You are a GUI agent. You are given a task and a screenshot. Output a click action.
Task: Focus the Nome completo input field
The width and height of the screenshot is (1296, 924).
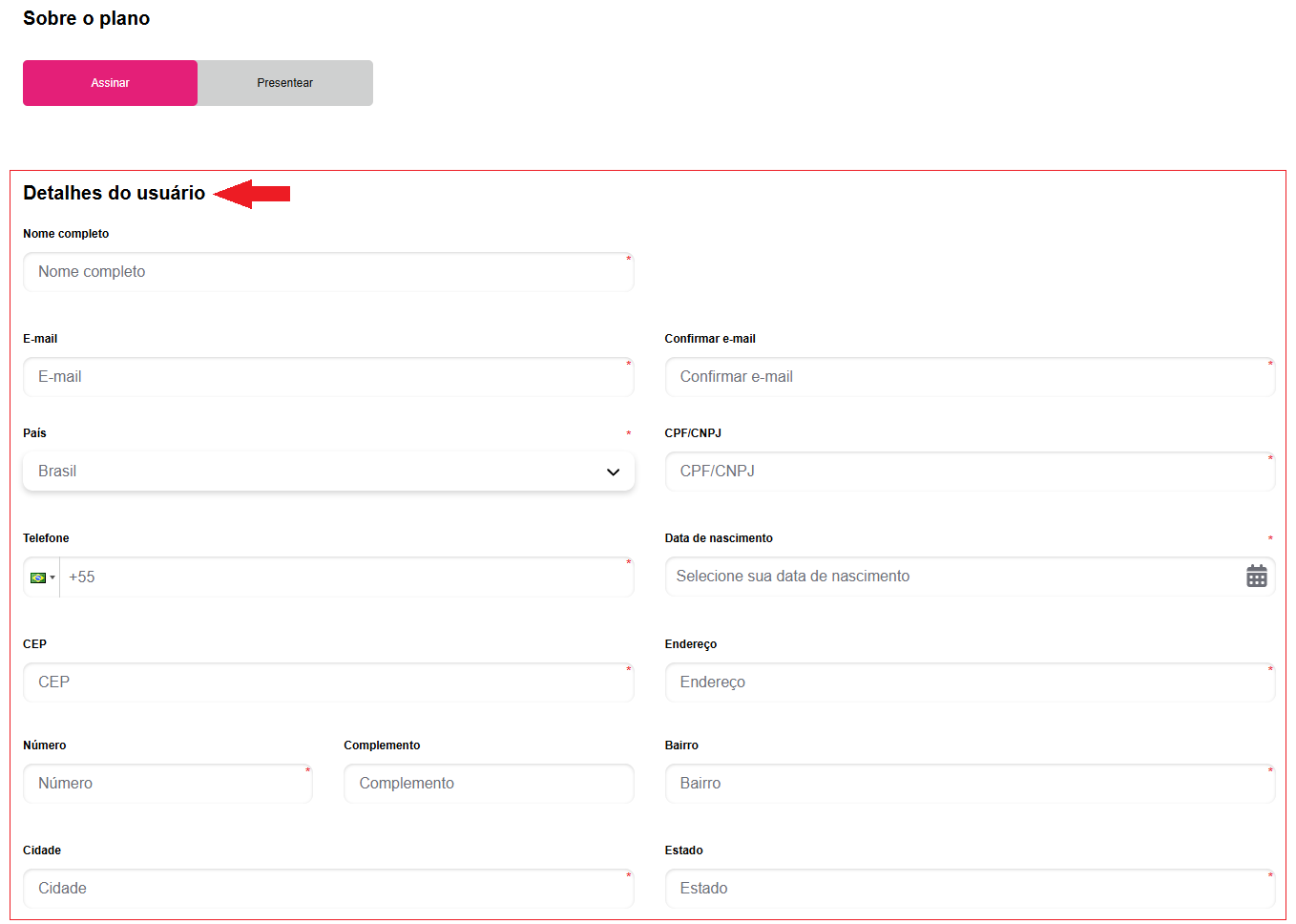327,272
